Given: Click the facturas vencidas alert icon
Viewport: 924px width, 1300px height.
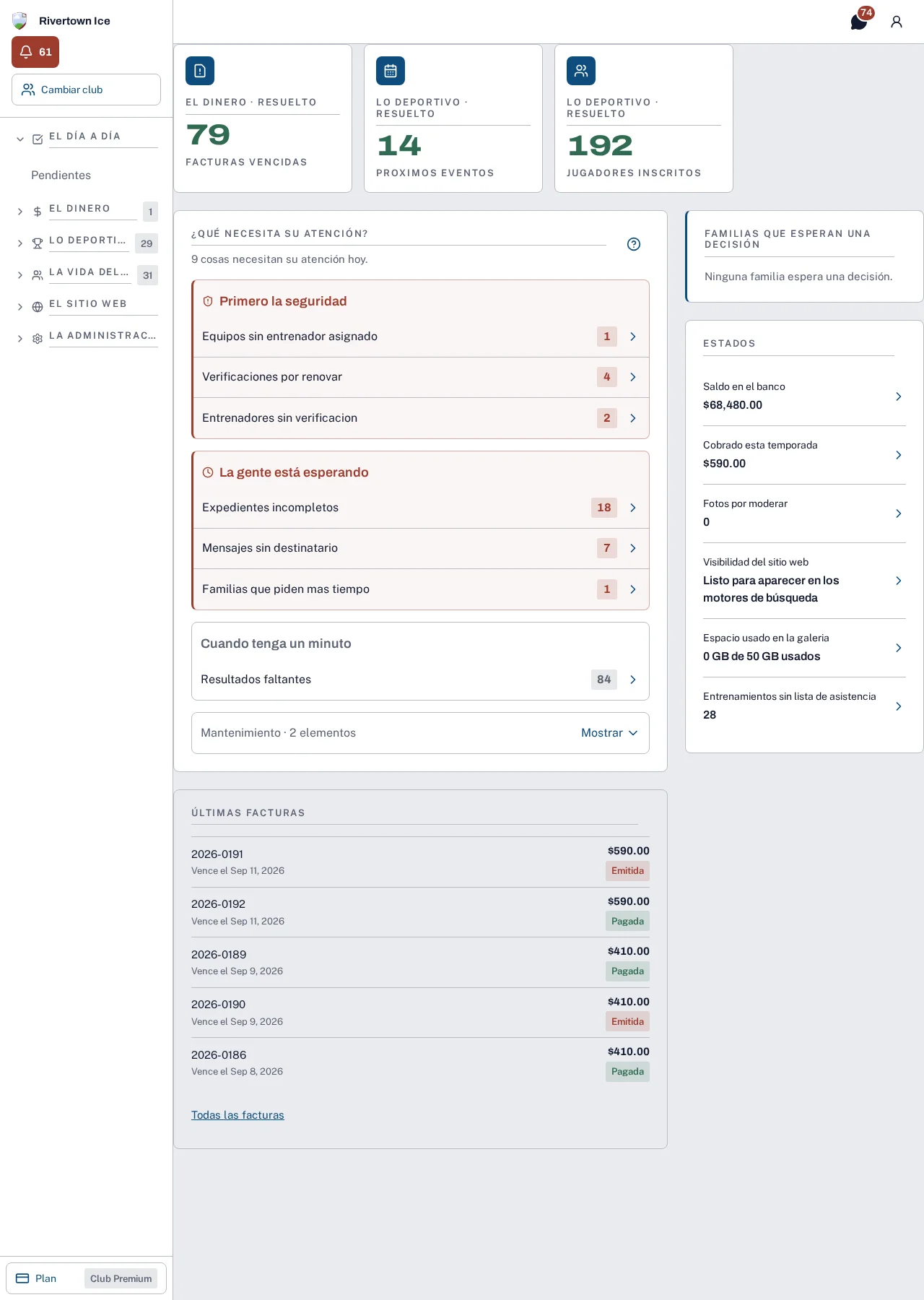Looking at the screenshot, I should click(x=200, y=71).
